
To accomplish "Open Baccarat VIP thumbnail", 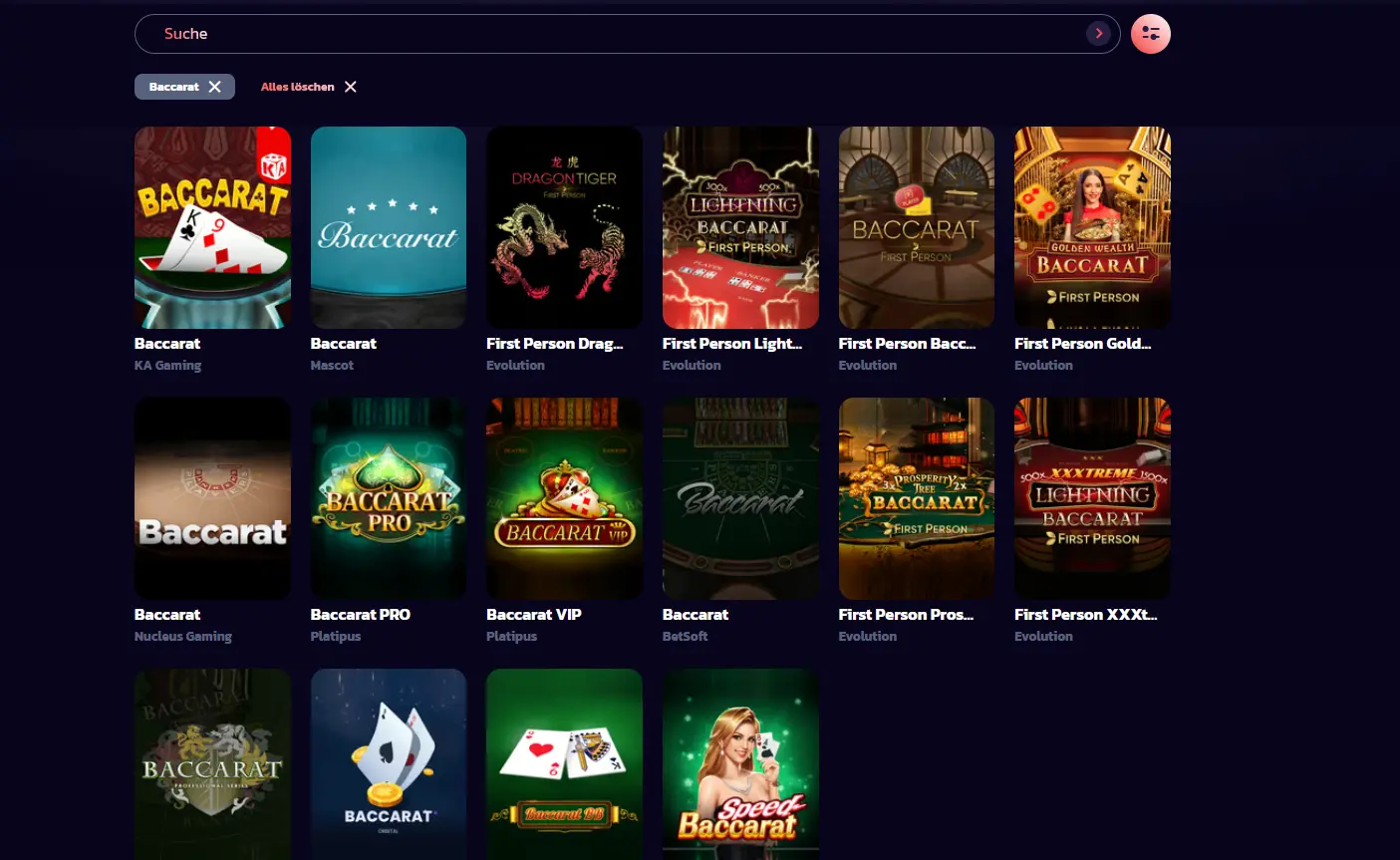I will 564,498.
